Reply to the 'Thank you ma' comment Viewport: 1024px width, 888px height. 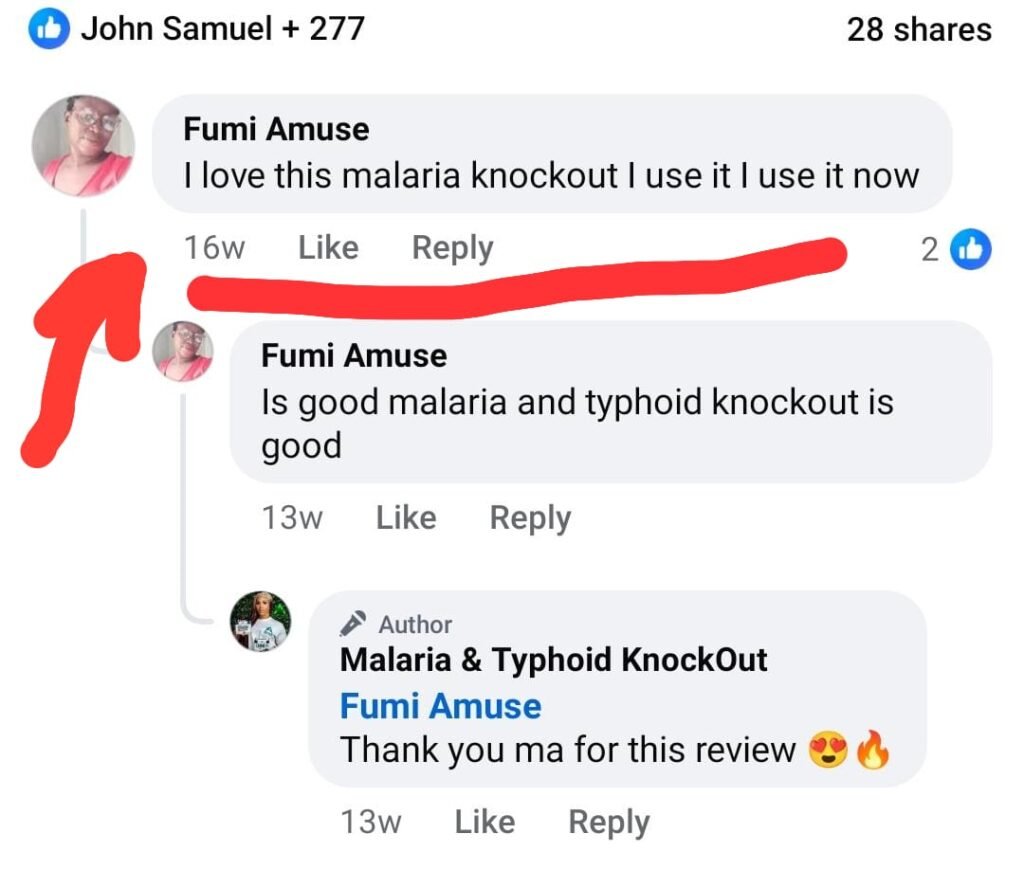[608, 822]
